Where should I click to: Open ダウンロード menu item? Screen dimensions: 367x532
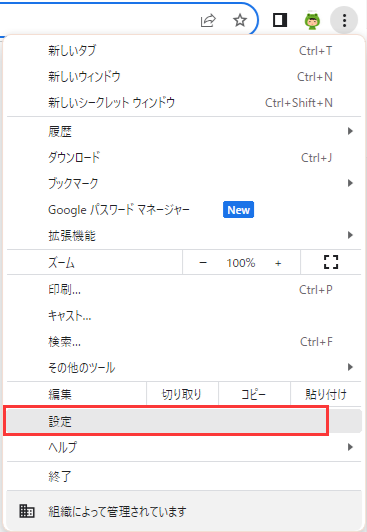[184, 157]
